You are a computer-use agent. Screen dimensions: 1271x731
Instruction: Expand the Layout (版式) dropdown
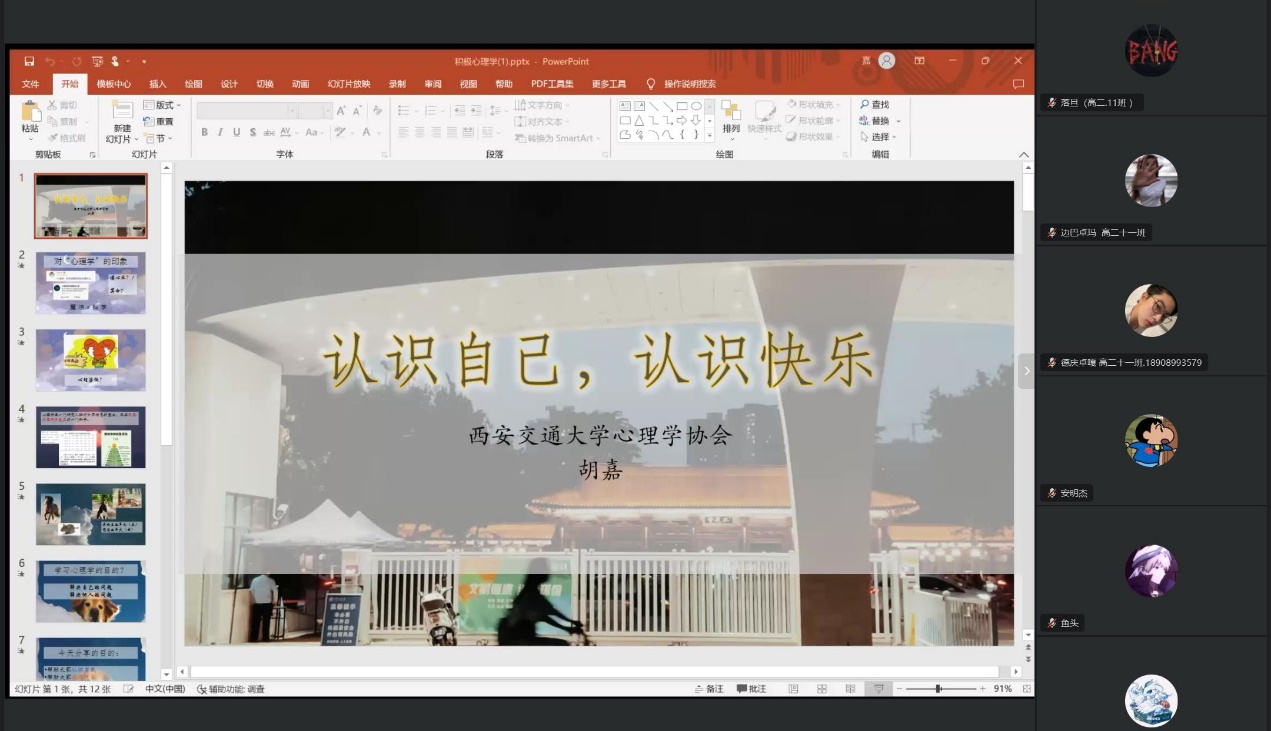163,105
